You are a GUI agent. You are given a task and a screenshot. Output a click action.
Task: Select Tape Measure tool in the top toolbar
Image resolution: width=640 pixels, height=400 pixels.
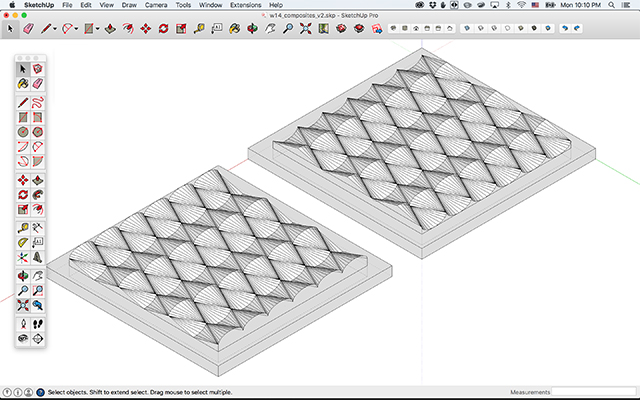[199, 29]
